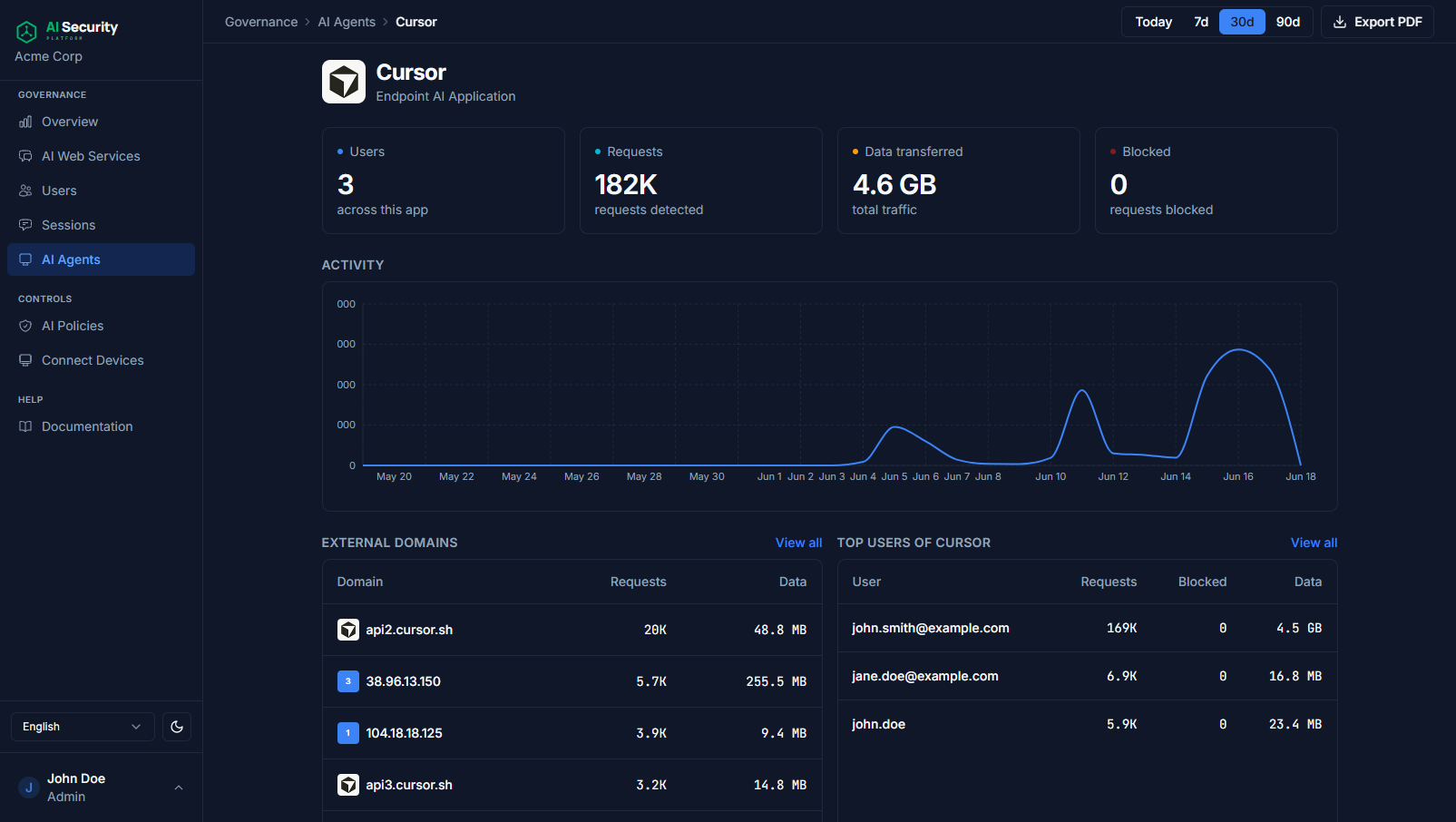
Task: Go to Sessions in the sidebar
Action: click(x=101, y=225)
